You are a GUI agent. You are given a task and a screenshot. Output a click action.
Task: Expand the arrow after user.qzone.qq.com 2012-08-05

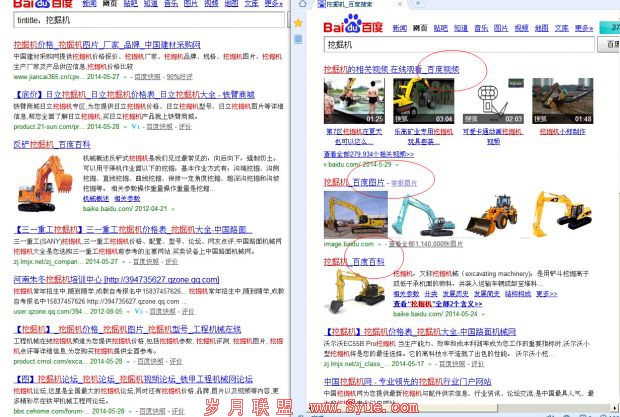(128, 311)
